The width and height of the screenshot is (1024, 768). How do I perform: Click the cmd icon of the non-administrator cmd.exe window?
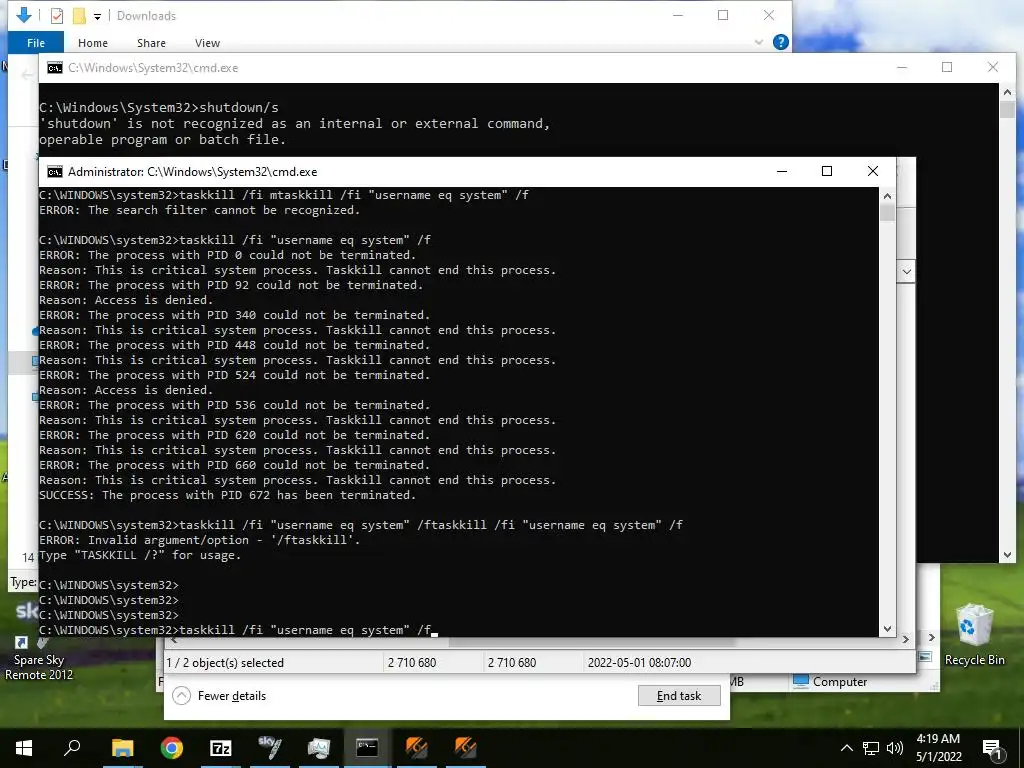point(55,68)
